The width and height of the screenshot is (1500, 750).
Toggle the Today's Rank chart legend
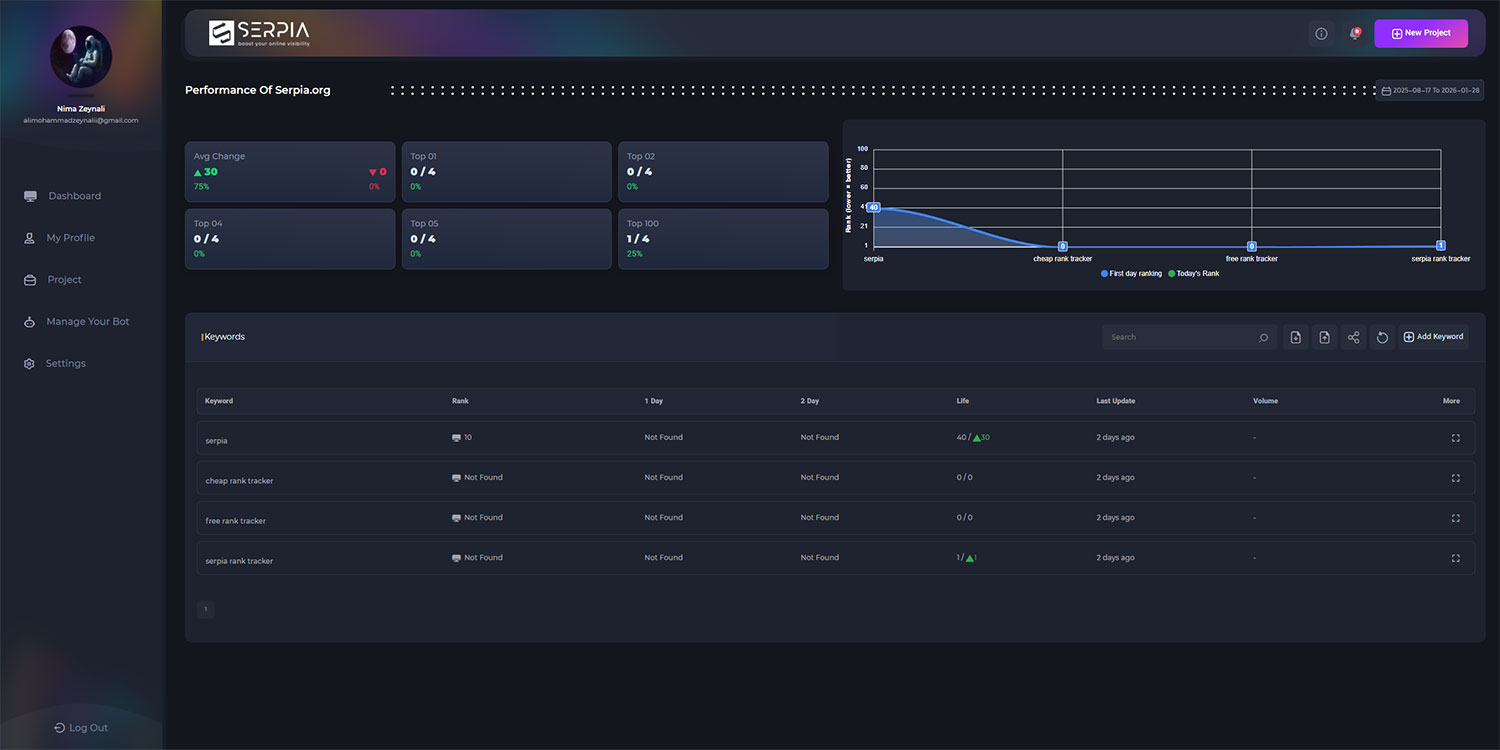[x=1193, y=273]
